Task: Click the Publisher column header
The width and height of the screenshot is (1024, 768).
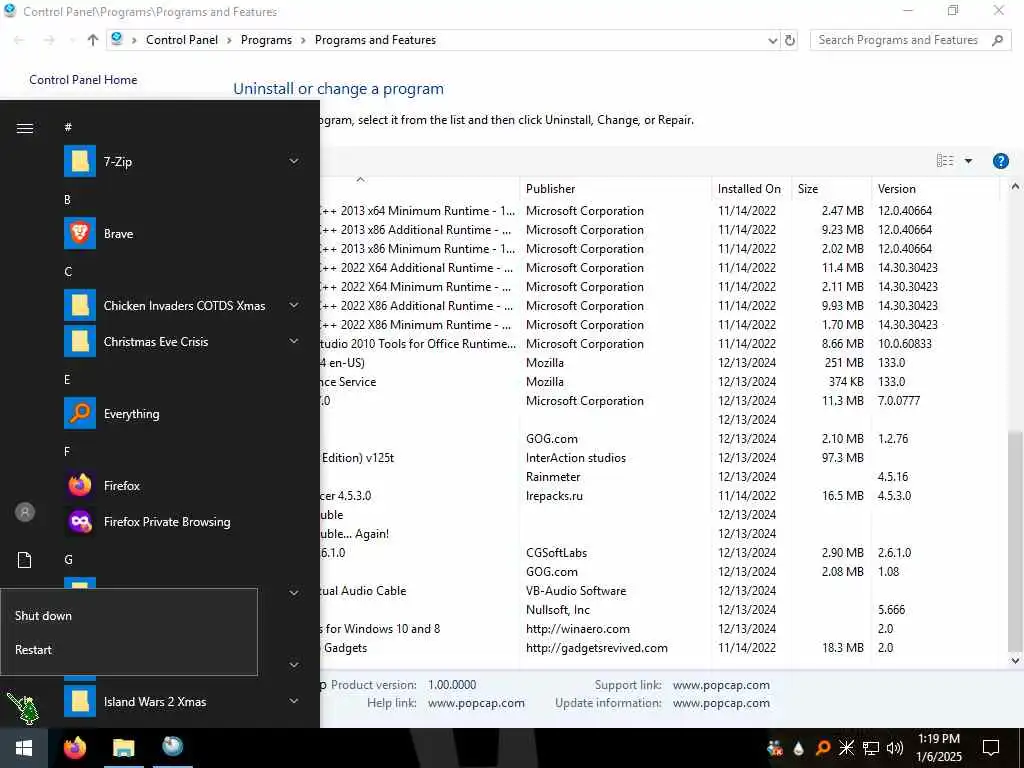Action: click(615, 189)
